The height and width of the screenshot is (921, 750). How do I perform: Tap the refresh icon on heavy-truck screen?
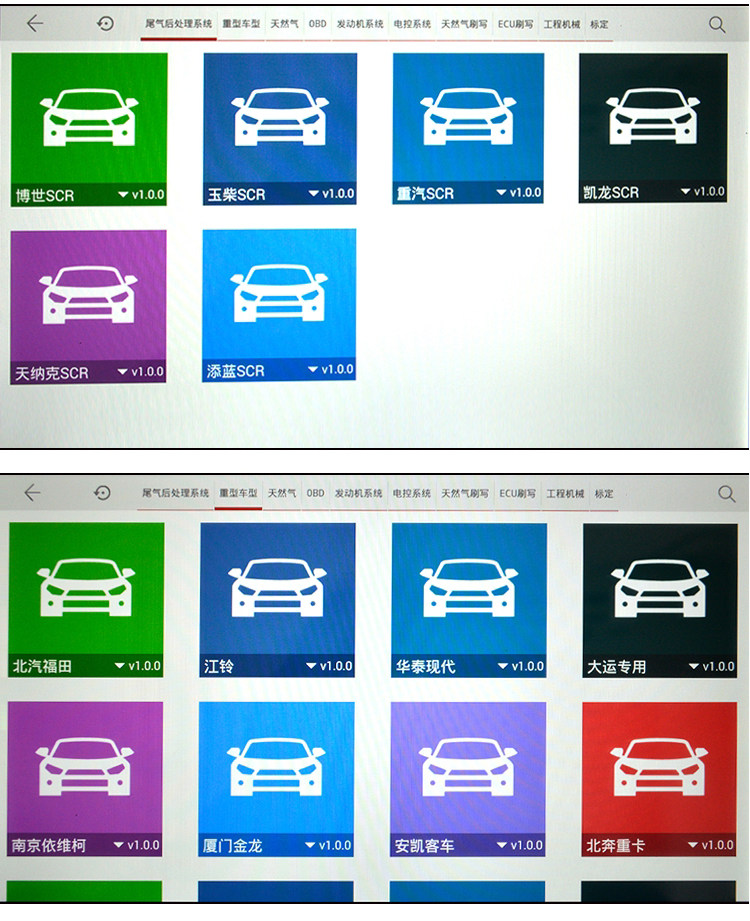click(102, 493)
